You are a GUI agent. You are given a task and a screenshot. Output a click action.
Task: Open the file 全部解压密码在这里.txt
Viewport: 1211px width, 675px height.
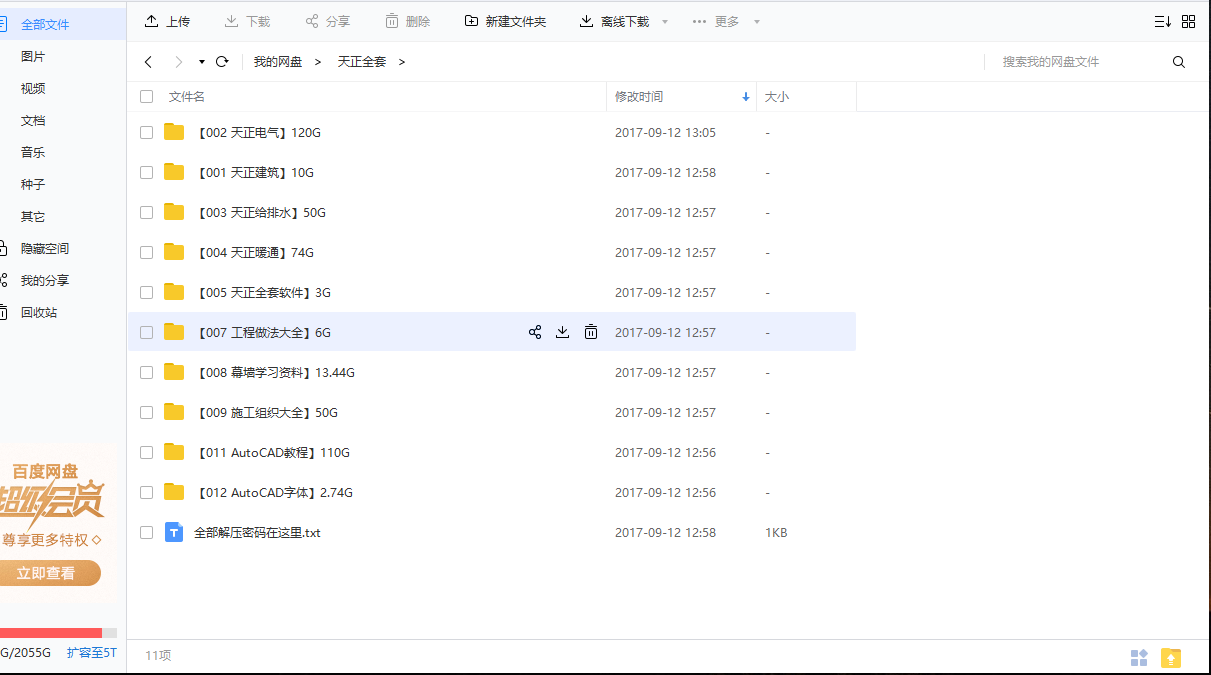pos(257,533)
